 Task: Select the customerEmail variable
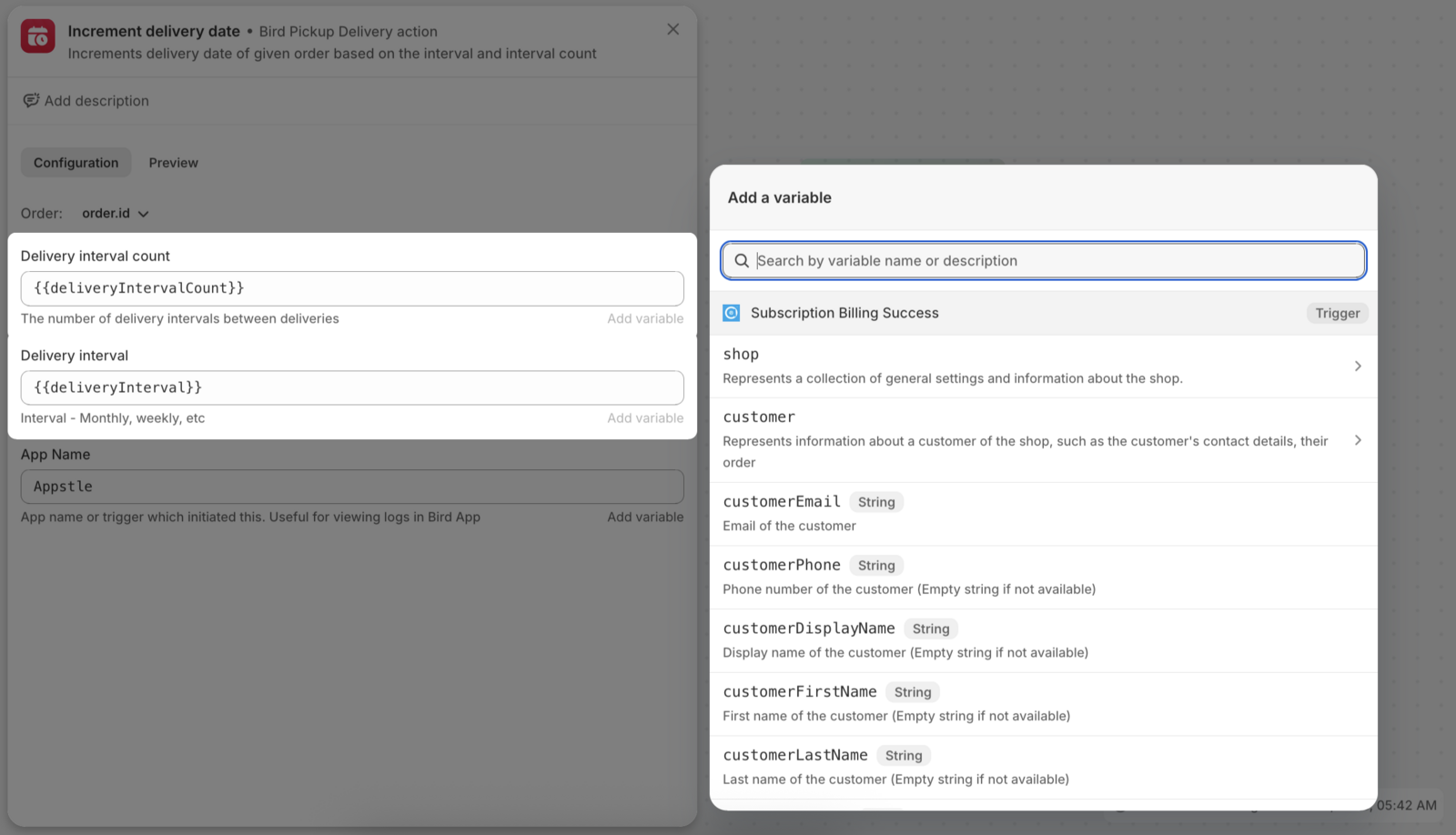[x=1044, y=514]
